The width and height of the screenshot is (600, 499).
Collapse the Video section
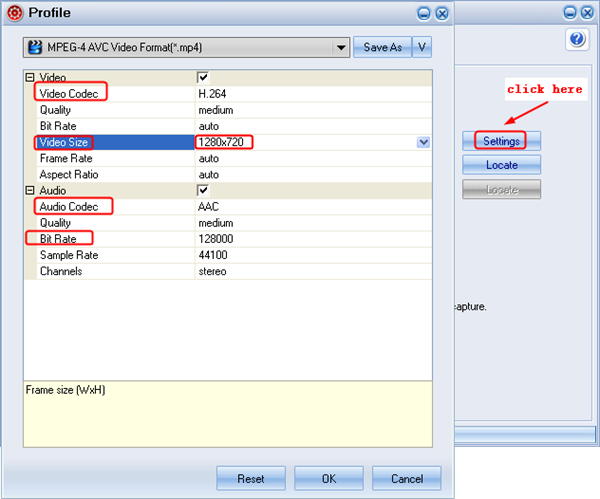[30, 77]
